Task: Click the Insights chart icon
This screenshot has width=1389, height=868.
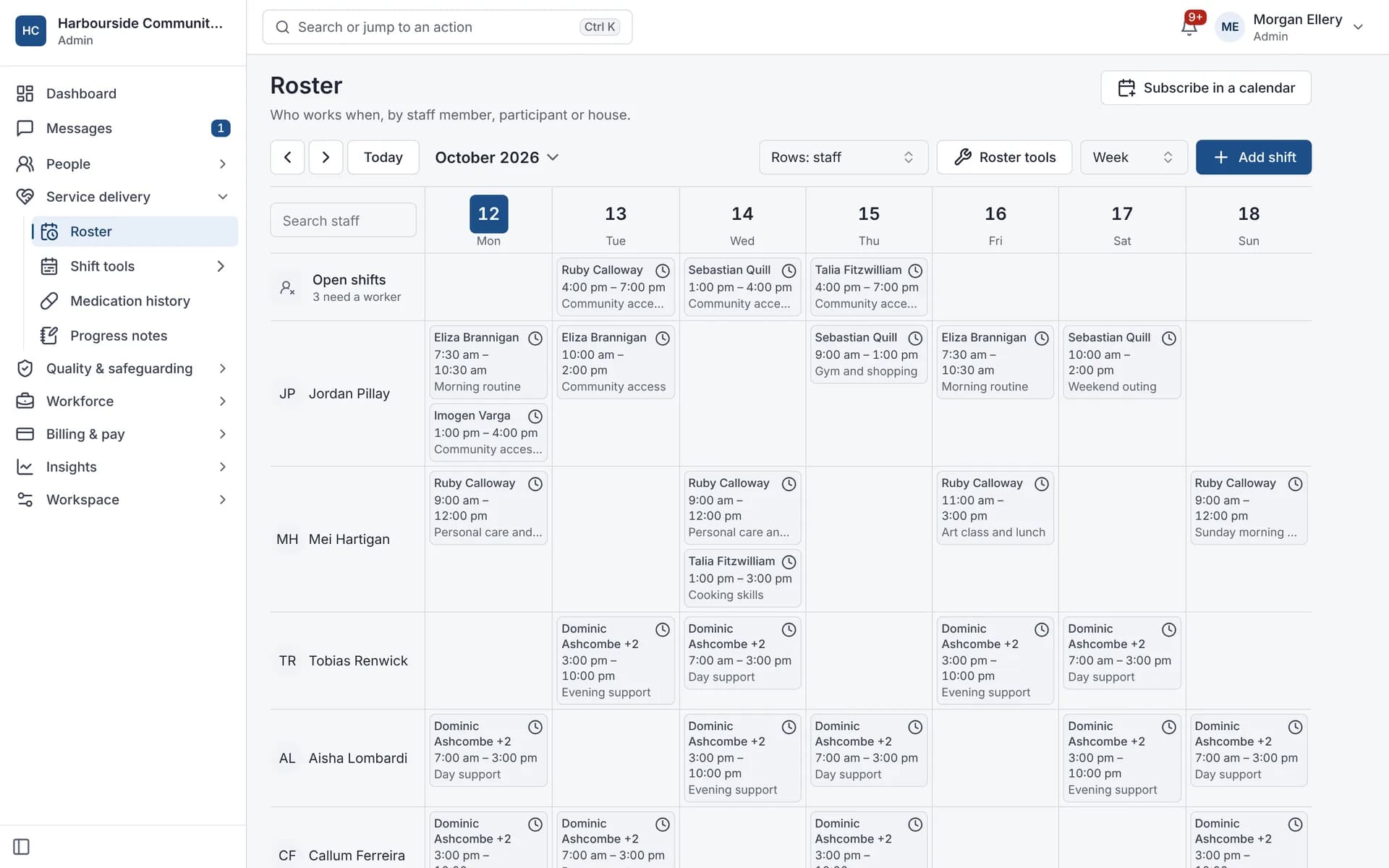Action: click(x=25, y=467)
